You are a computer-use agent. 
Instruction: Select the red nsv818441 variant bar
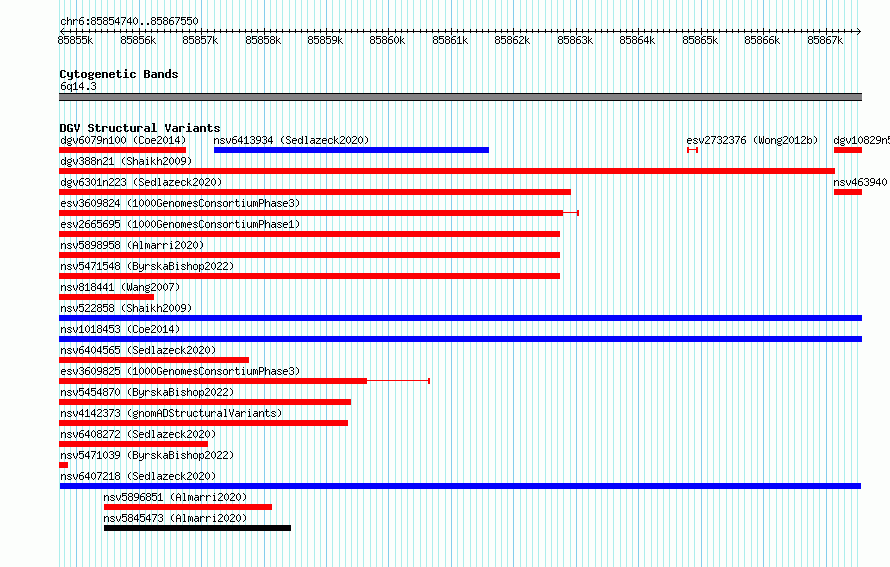pos(107,297)
